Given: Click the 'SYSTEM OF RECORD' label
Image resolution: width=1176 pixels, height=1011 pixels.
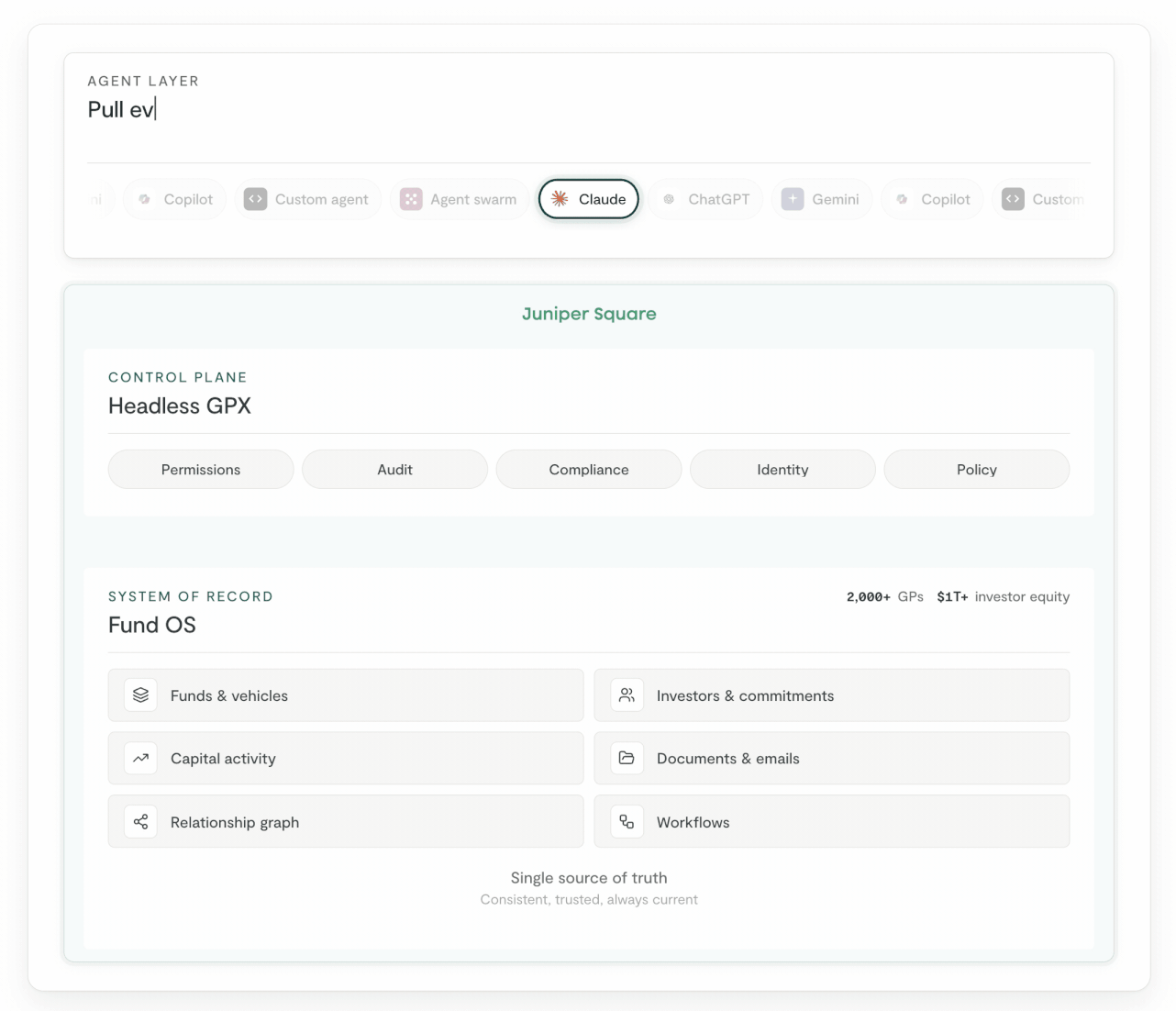Looking at the screenshot, I should tap(191, 596).
